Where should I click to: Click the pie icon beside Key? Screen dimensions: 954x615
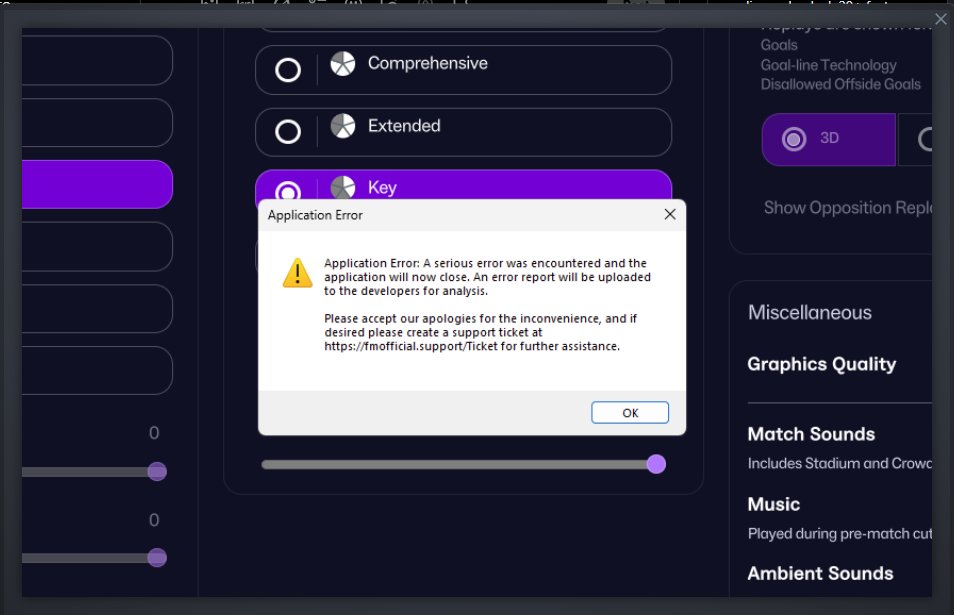(343, 187)
